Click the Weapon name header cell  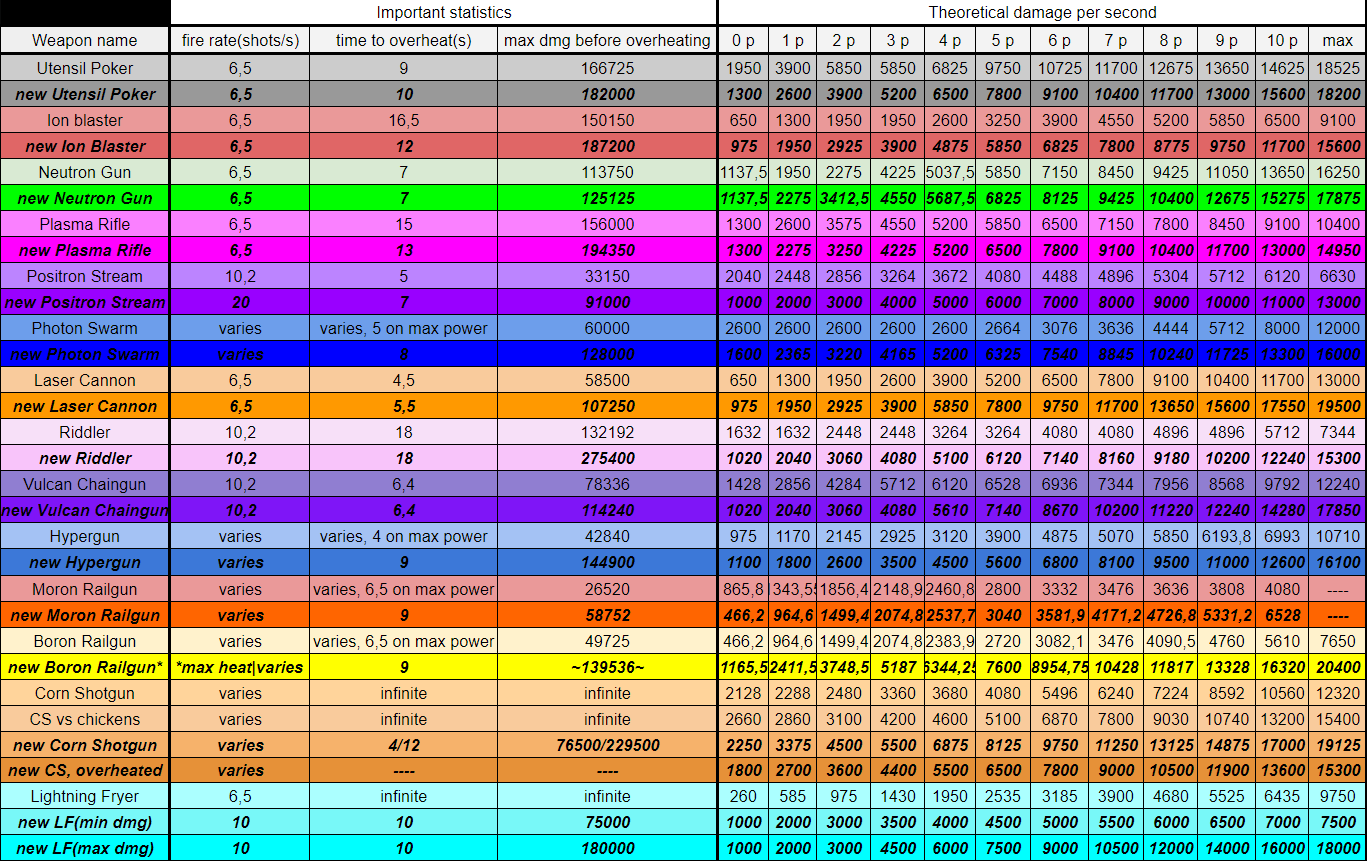tap(85, 41)
